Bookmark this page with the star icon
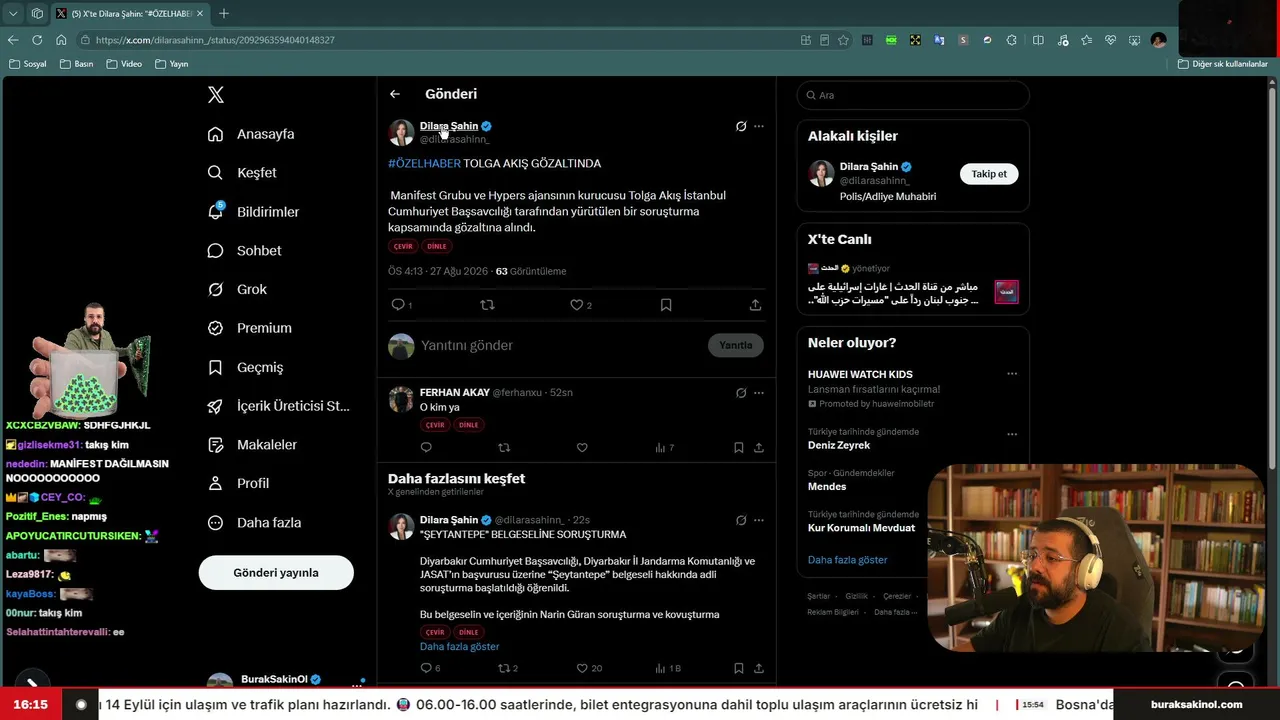The height and width of the screenshot is (720, 1280). [x=844, y=40]
